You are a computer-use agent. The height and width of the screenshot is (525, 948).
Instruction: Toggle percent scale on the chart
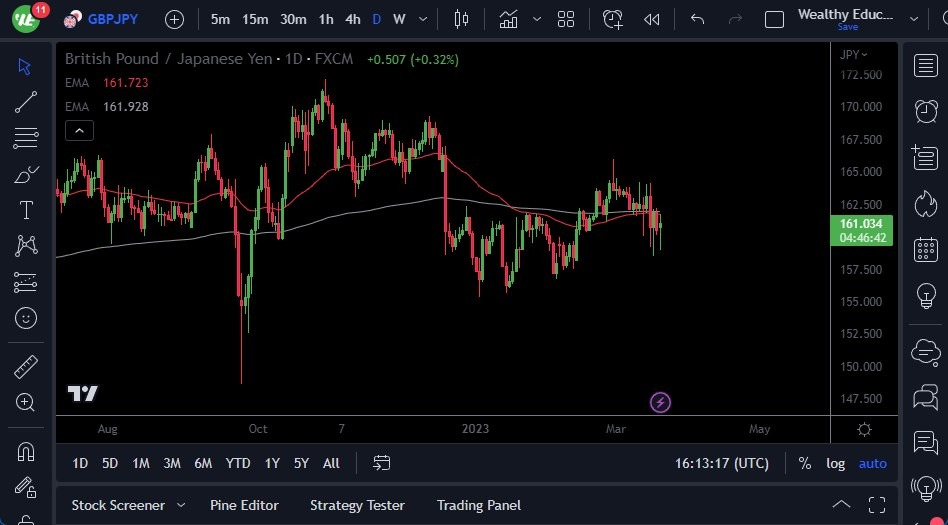pos(805,463)
